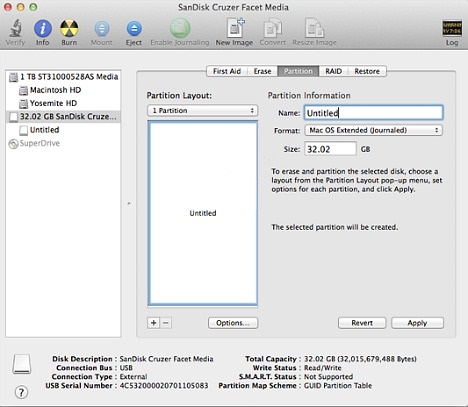
Task: Add a partition with plus button
Action: point(153,323)
